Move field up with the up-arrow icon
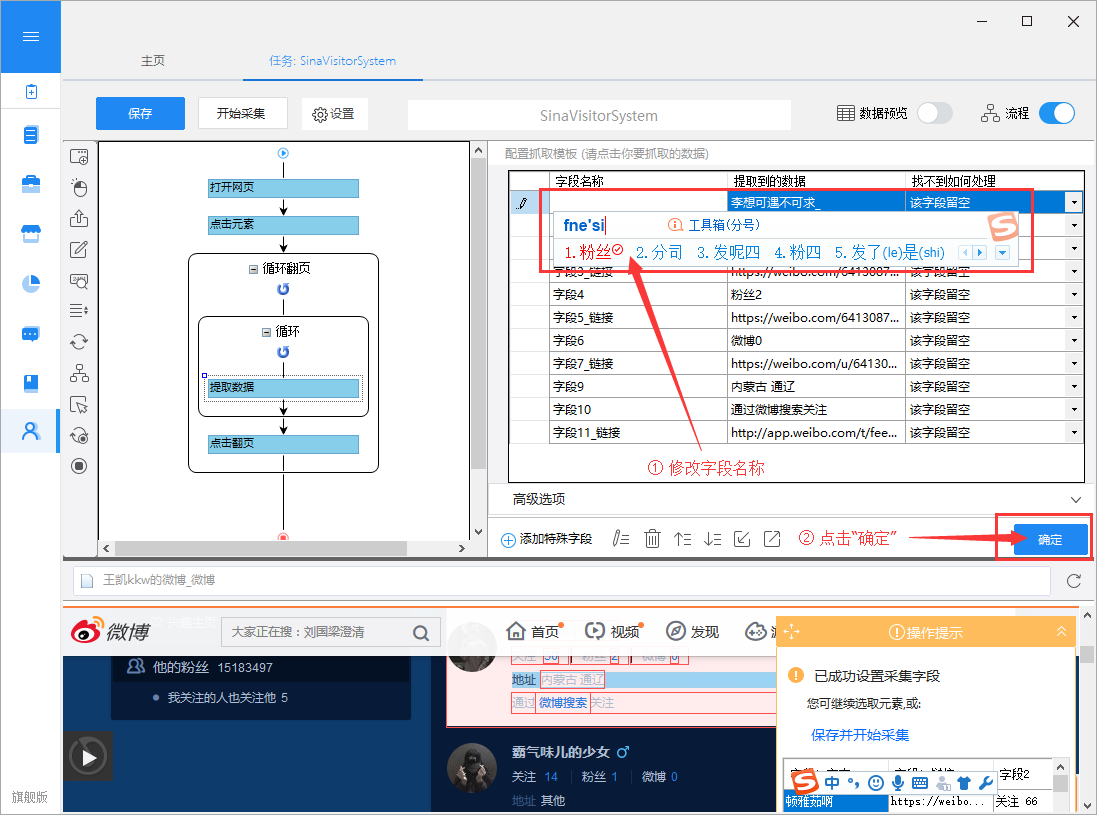 682,538
